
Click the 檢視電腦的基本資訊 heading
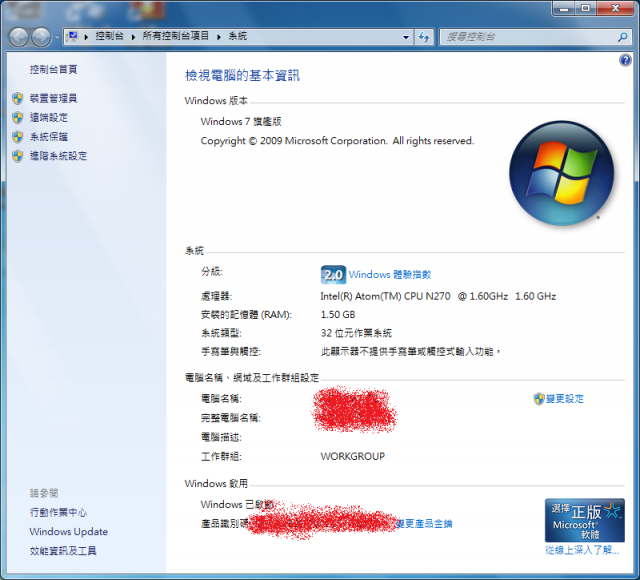[x=242, y=76]
